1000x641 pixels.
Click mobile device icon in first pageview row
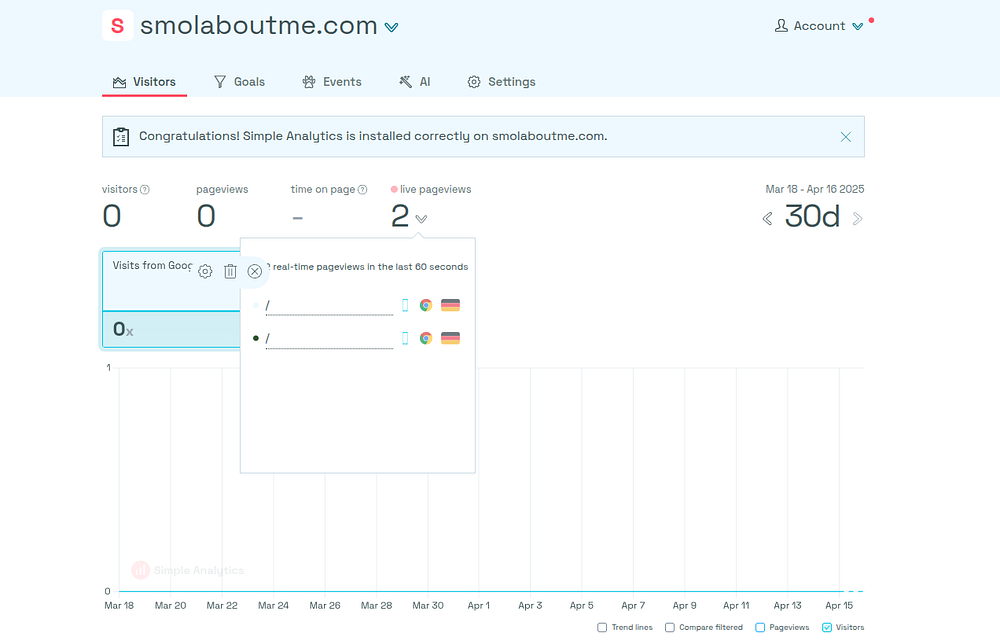[405, 306]
